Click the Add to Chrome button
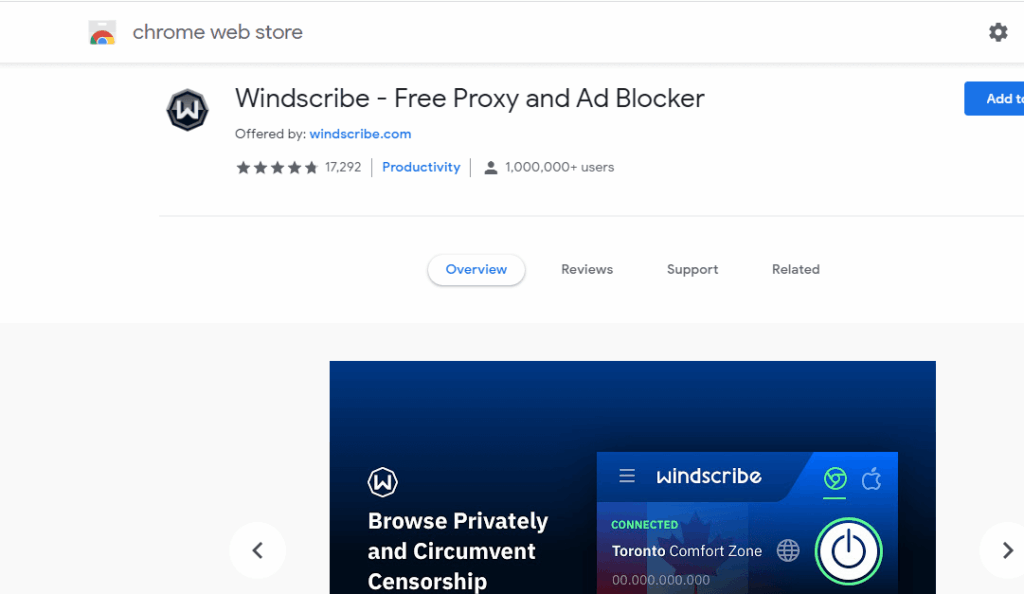The height and width of the screenshot is (594, 1024). 994,99
